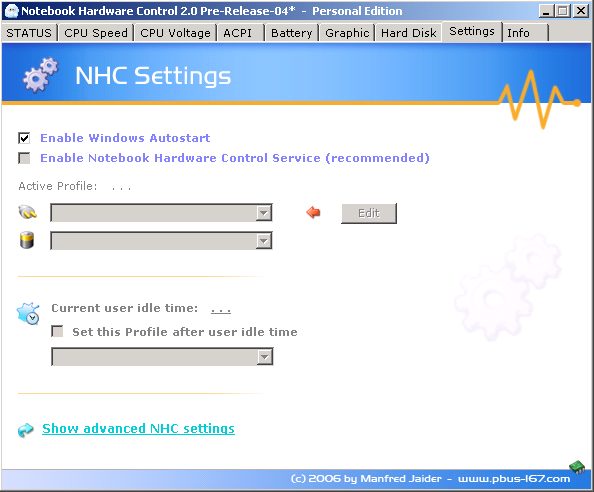This screenshot has height=492, width=594.
Task: Switch to the CPU Voltage tab
Action: [x=175, y=33]
